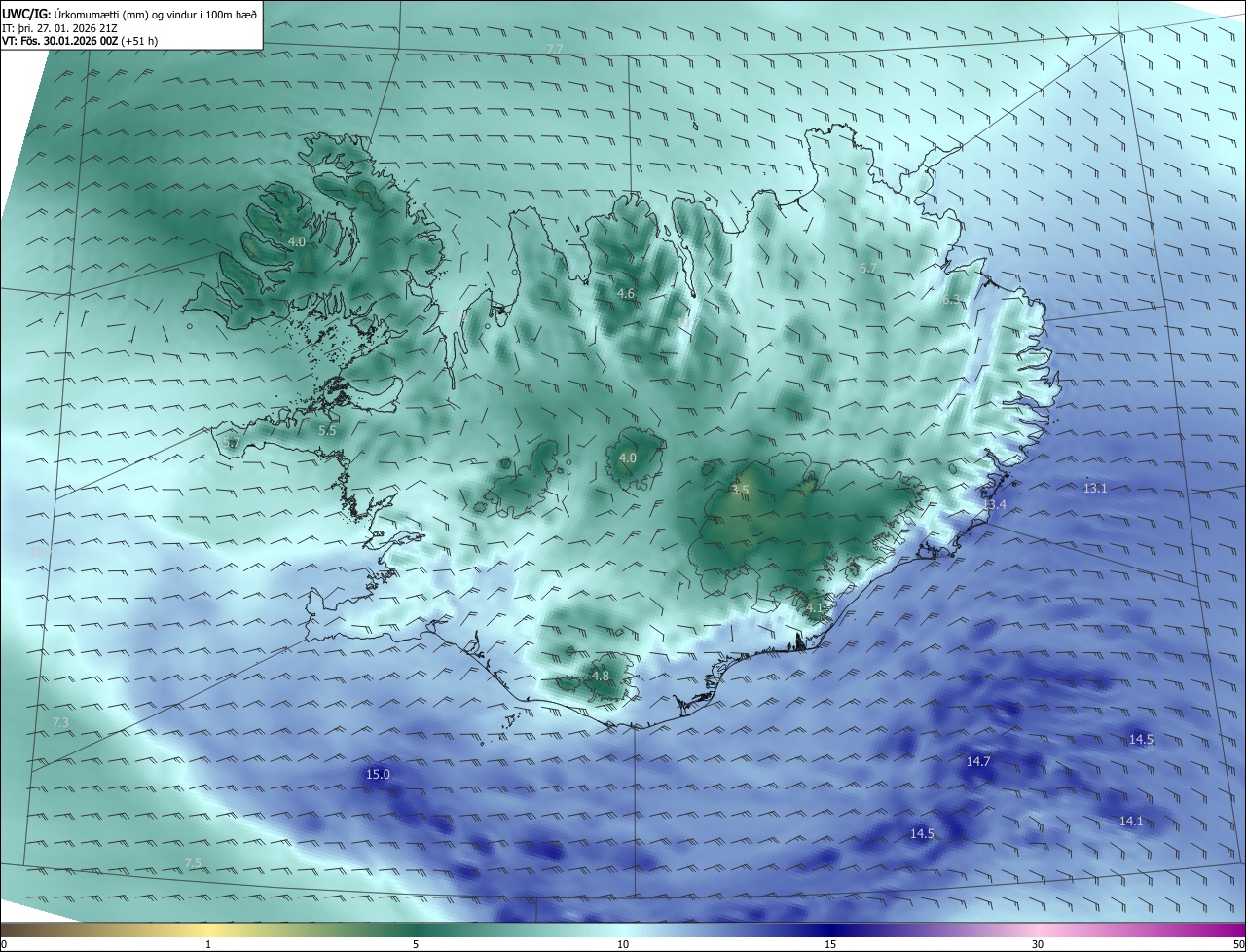
Task: Click the 13.1 value label over the sea
Action: click(x=1095, y=489)
